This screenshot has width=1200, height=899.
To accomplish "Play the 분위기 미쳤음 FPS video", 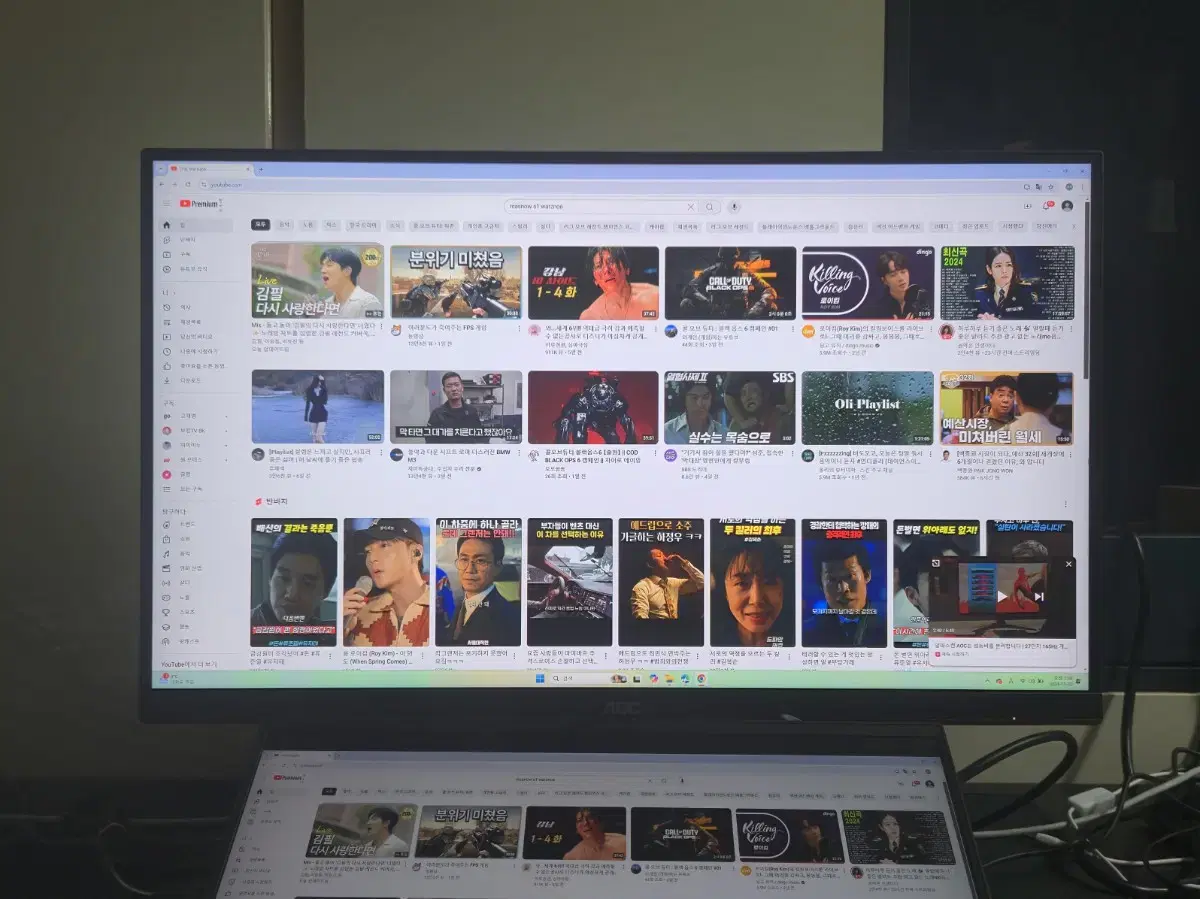I will click(x=455, y=282).
